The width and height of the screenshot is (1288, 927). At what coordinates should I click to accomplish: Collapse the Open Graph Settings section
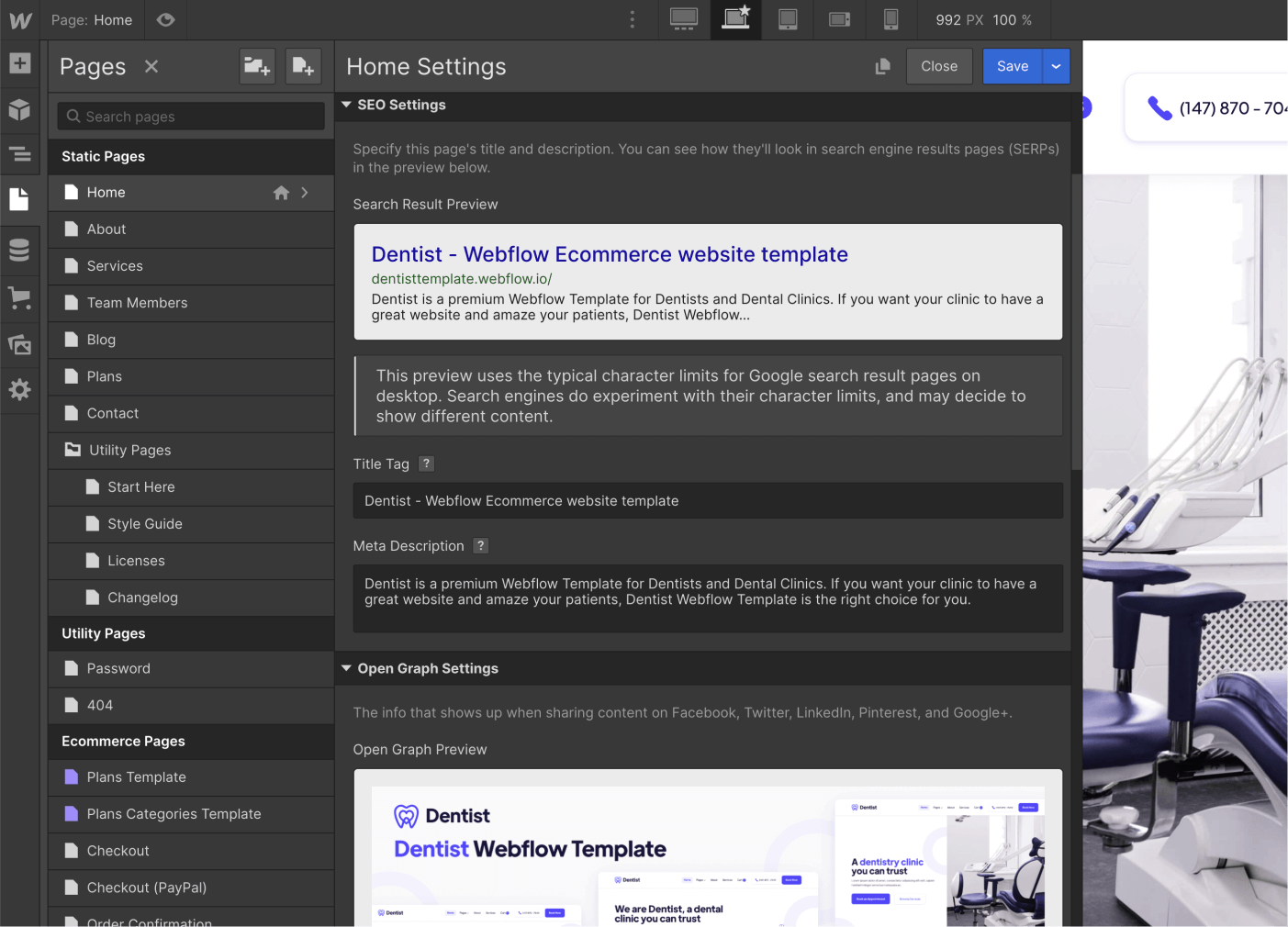point(346,668)
